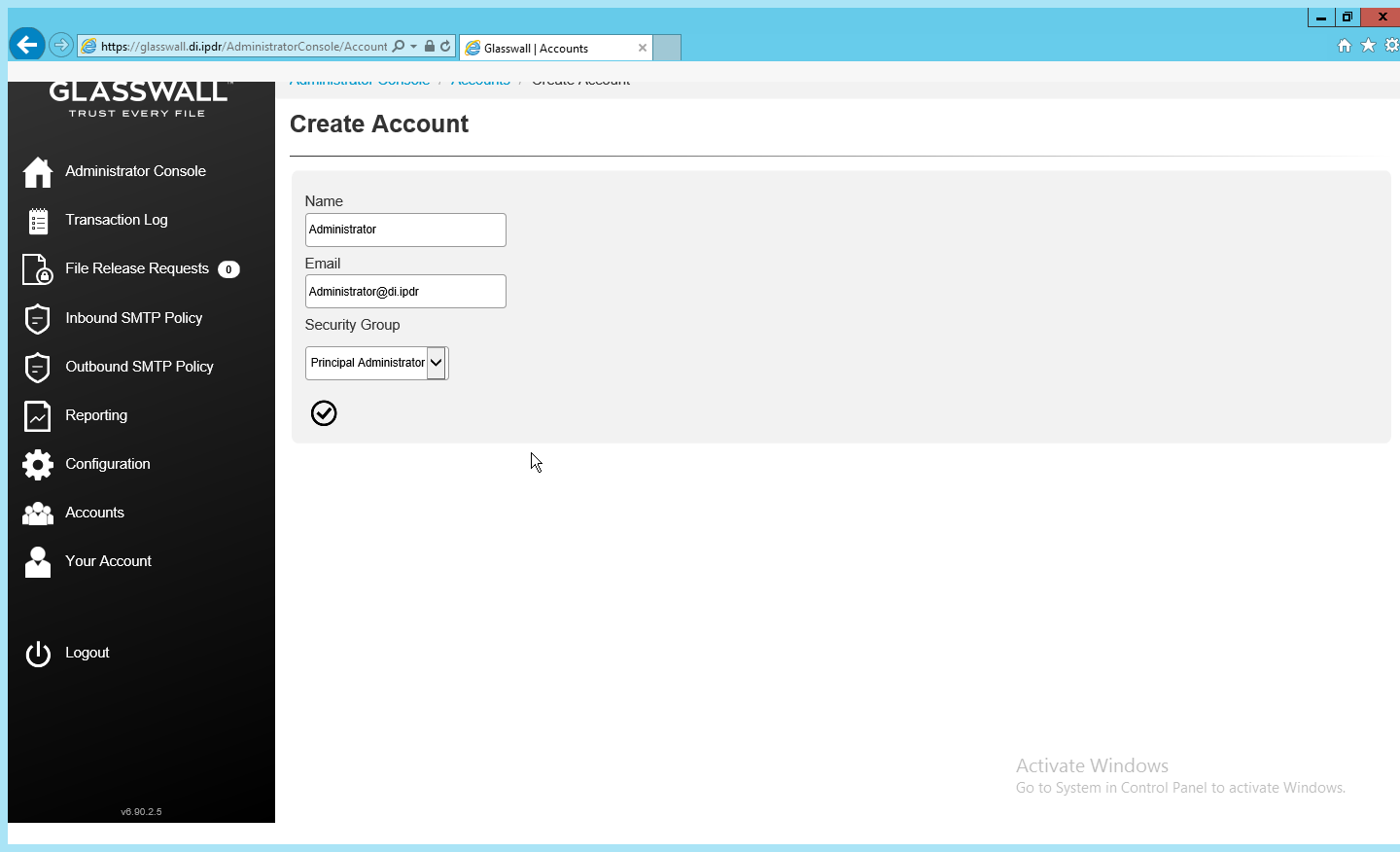Screen dimensions: 1400x852
Task: Select the Inbound SMTP Policy shield icon
Action: (x=38, y=319)
